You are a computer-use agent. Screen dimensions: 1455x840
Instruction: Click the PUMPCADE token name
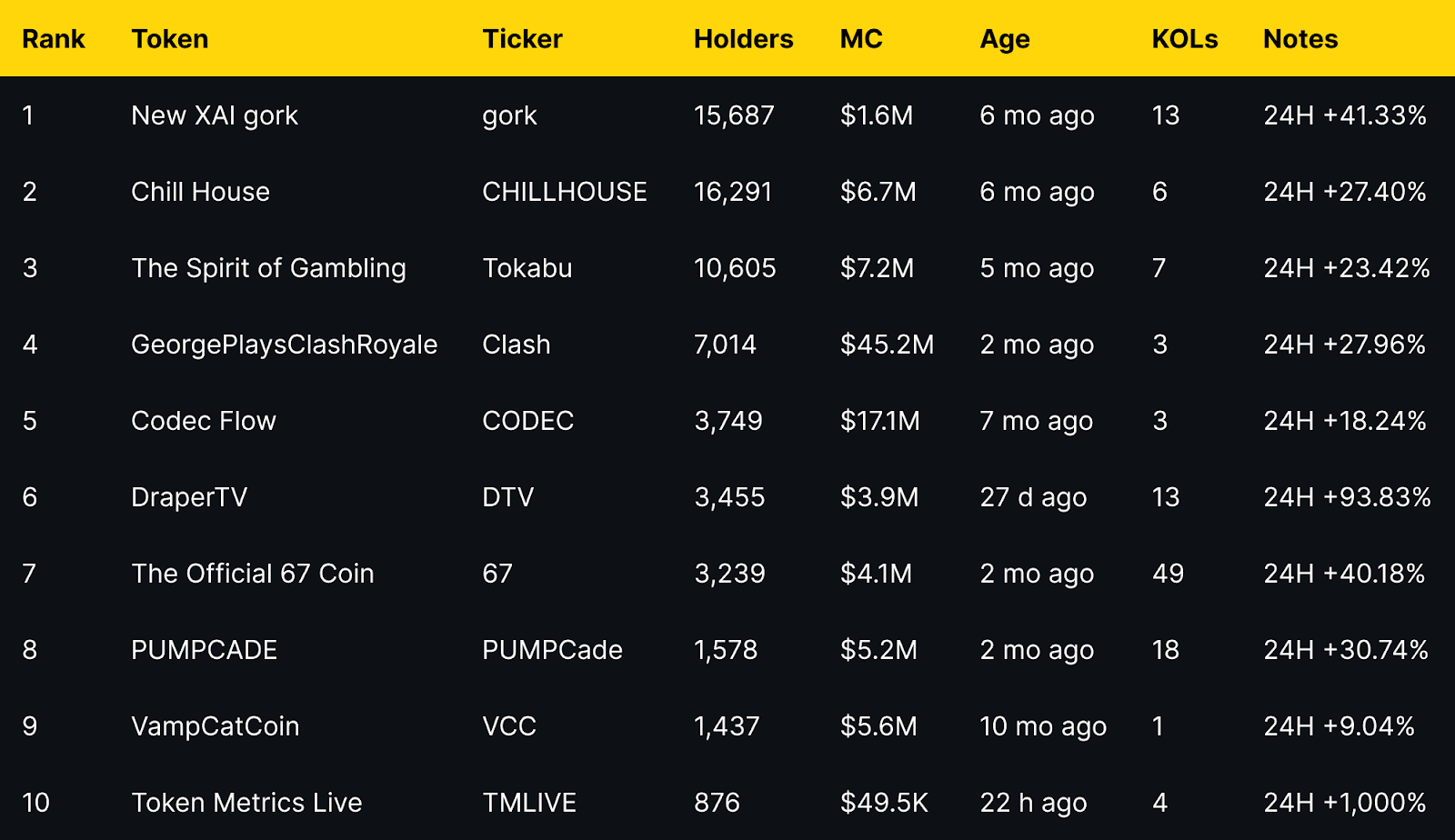point(205,650)
